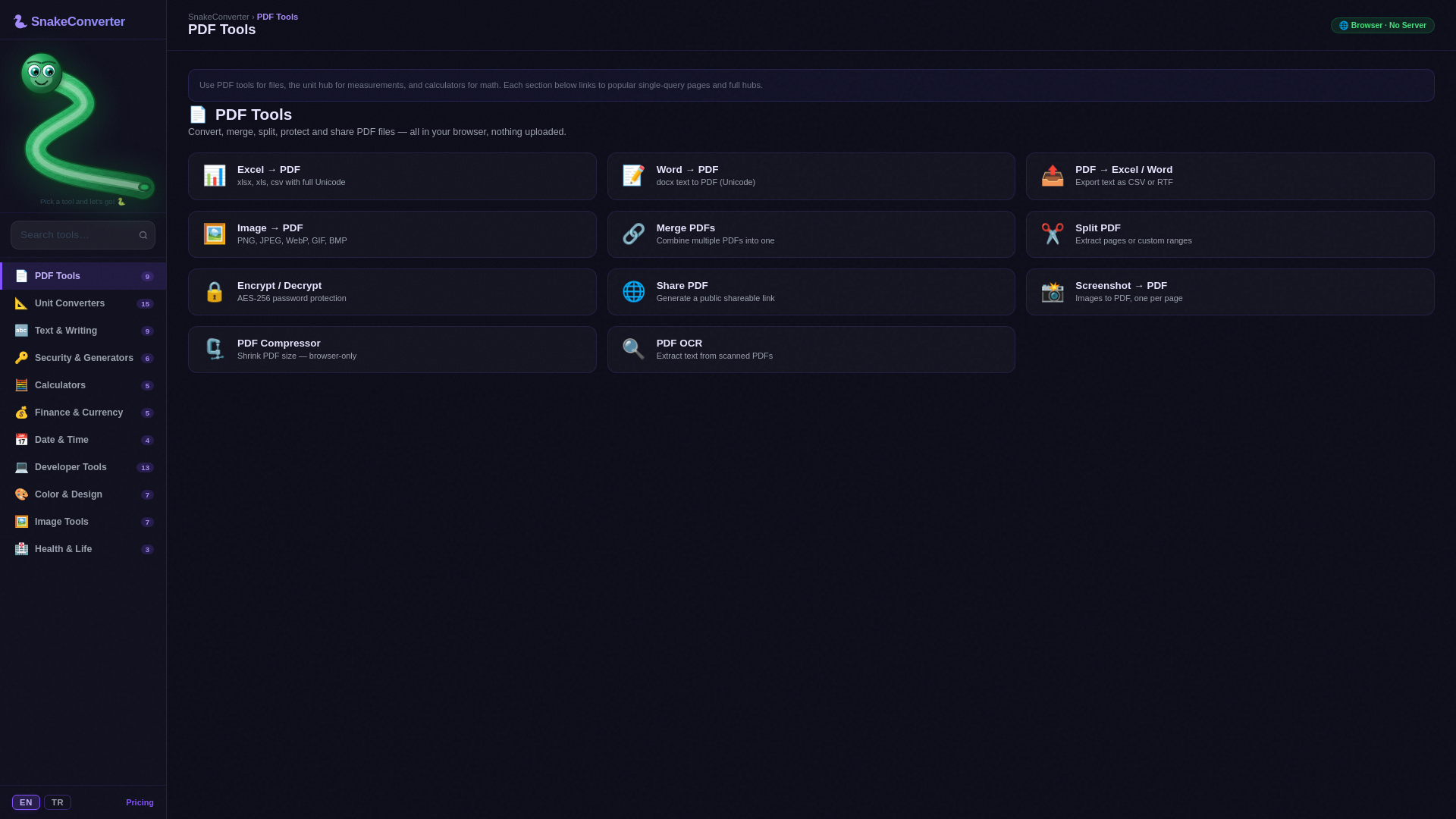Click the Security & Generators key icon
The width and height of the screenshot is (1456, 819).
click(21, 358)
